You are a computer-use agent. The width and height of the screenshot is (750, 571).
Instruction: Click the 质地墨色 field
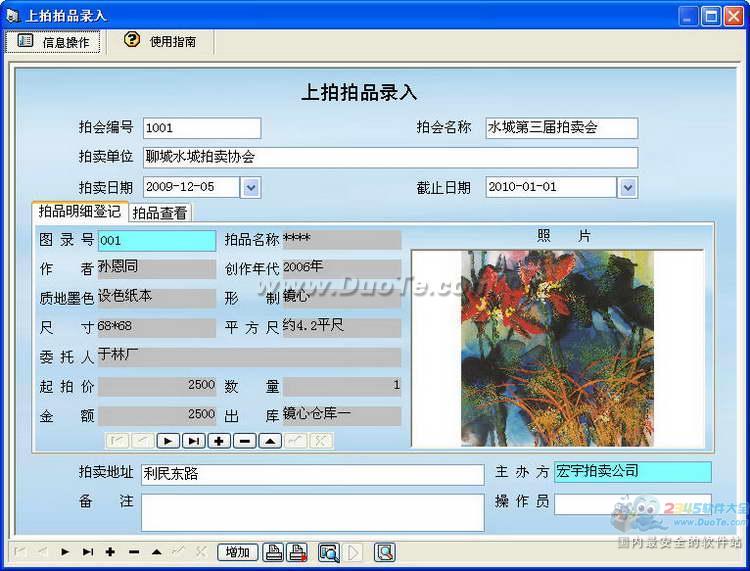click(x=157, y=298)
